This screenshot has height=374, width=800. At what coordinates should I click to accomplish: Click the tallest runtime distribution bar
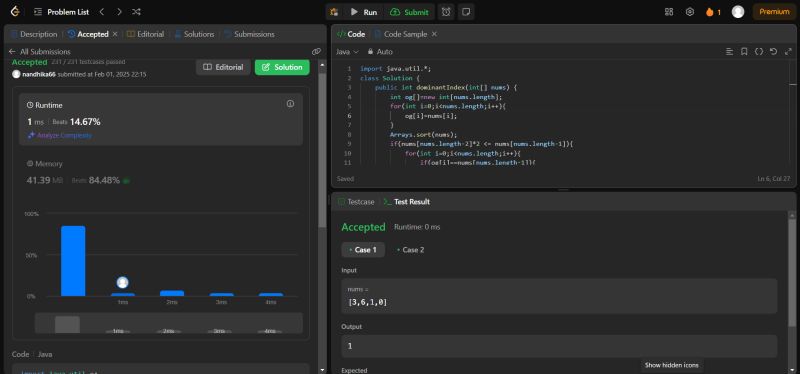point(73,261)
